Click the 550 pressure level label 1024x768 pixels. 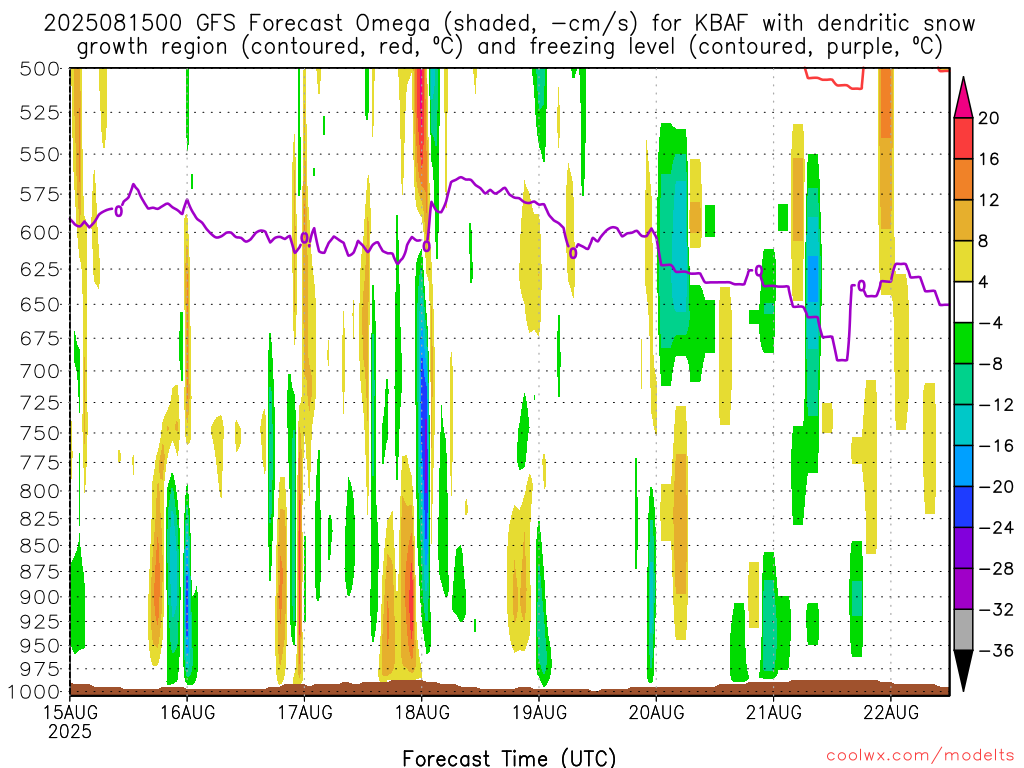pos(40,155)
